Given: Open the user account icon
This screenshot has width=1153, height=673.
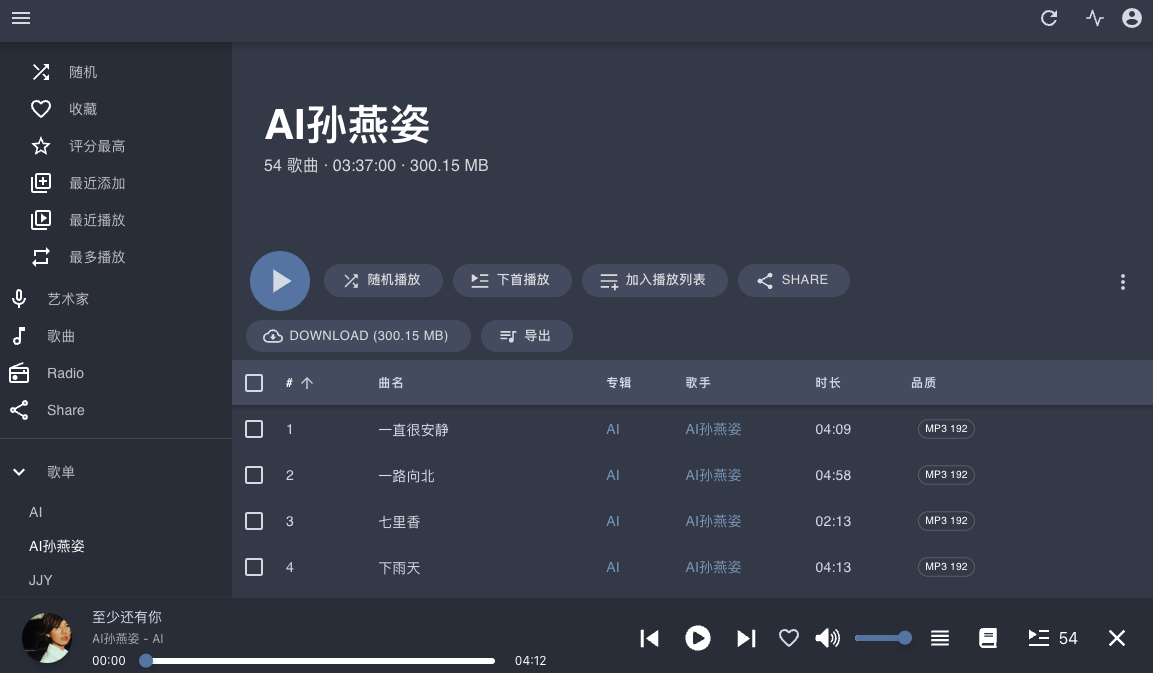Looking at the screenshot, I should pyautogui.click(x=1131, y=18).
